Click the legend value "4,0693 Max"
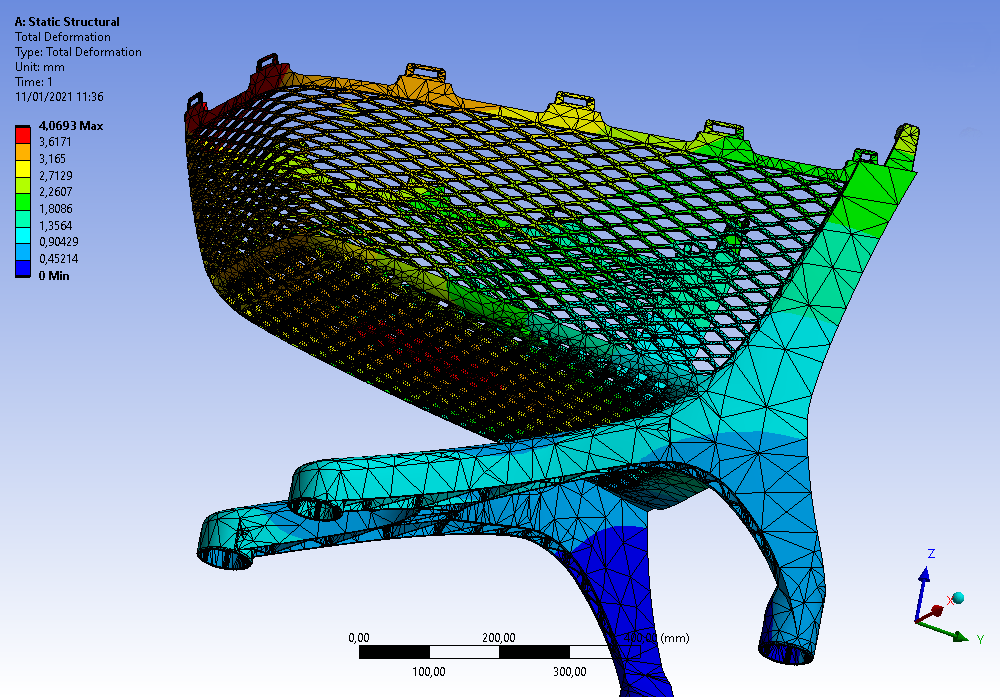 [x=71, y=126]
